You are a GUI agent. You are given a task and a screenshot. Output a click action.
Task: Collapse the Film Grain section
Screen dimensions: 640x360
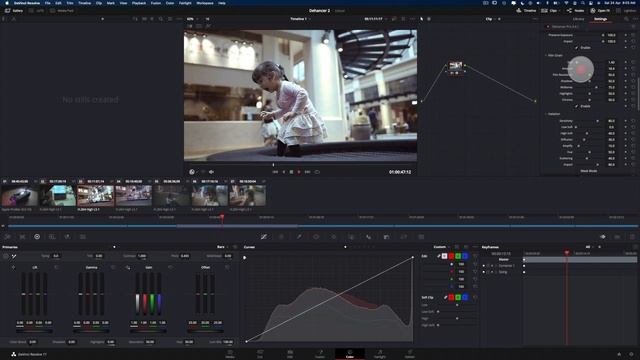546,56
